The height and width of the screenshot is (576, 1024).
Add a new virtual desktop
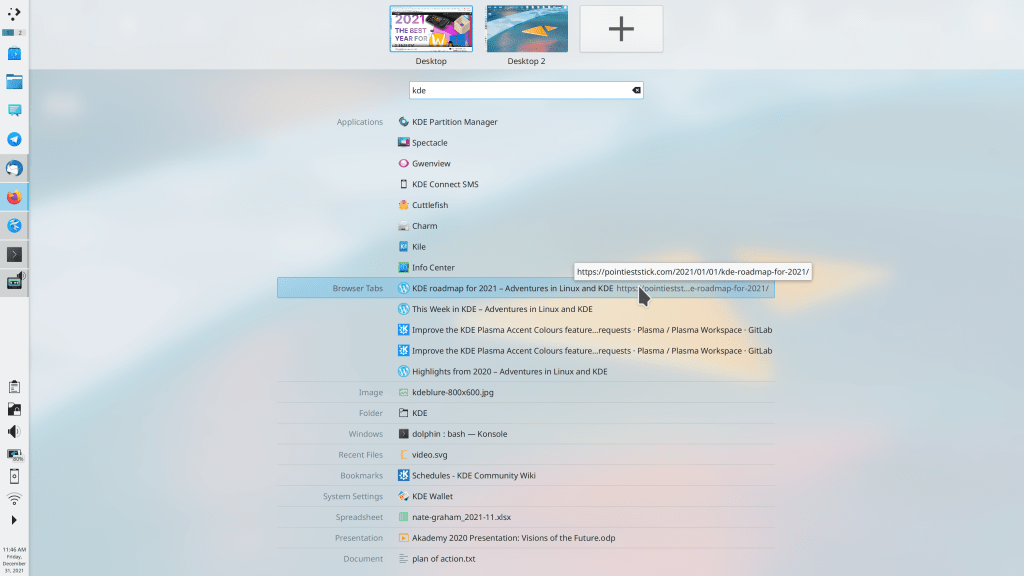point(621,29)
